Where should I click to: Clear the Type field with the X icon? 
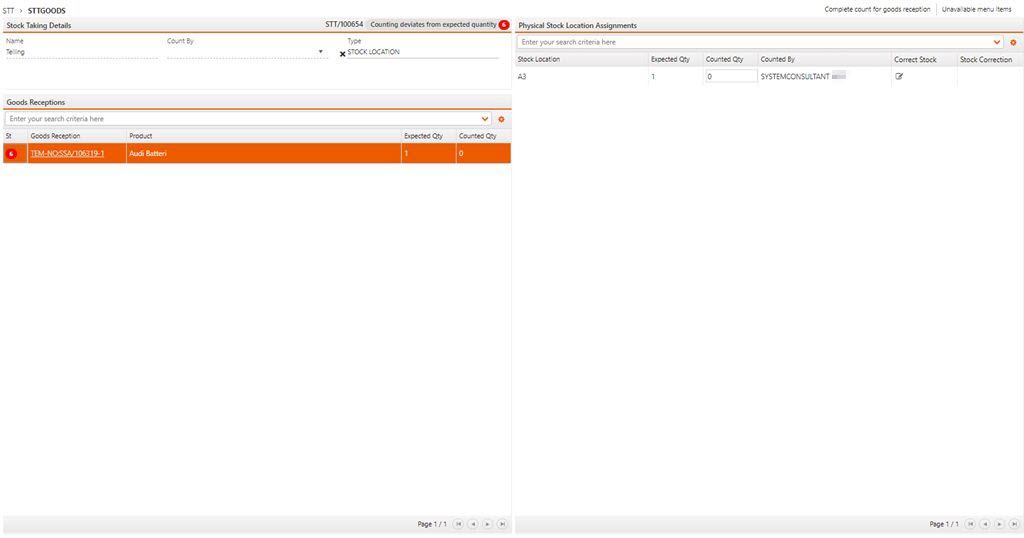[343, 54]
